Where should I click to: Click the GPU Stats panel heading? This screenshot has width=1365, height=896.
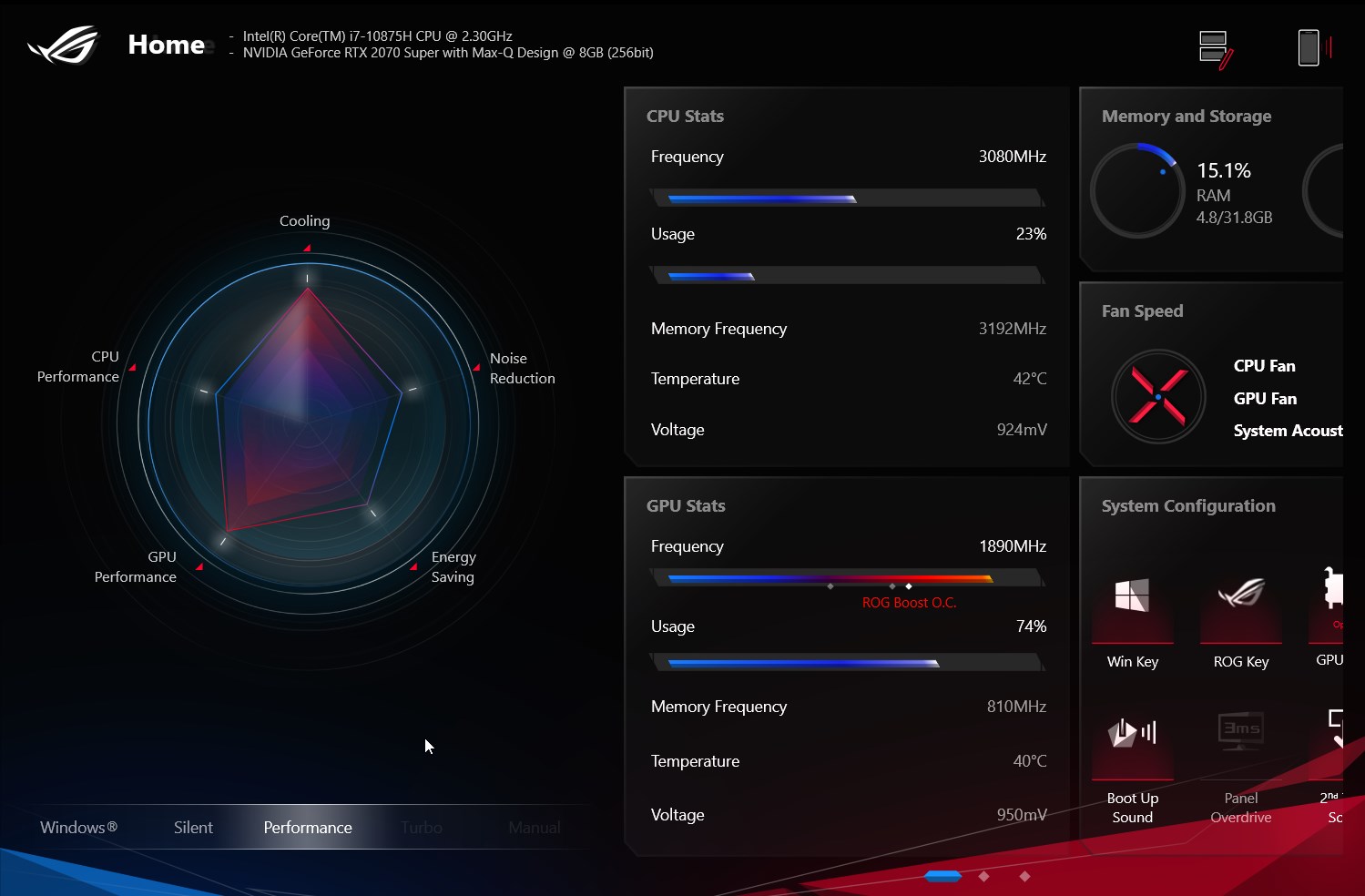coord(686,506)
